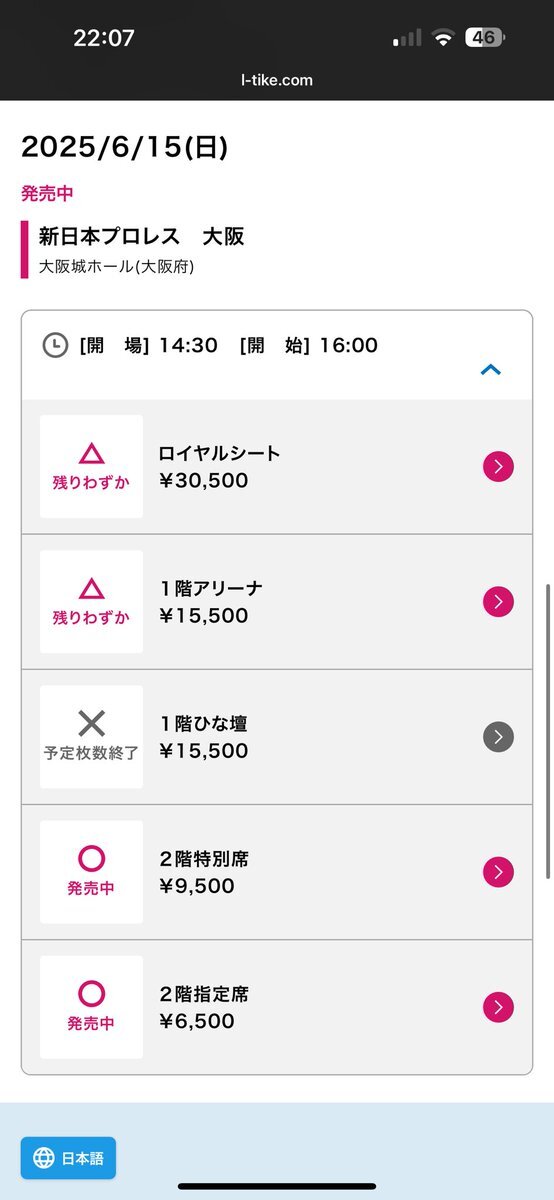Screen dimensions: 554x1200
Task: Open the 日本語 language selector
Action: point(69,1158)
